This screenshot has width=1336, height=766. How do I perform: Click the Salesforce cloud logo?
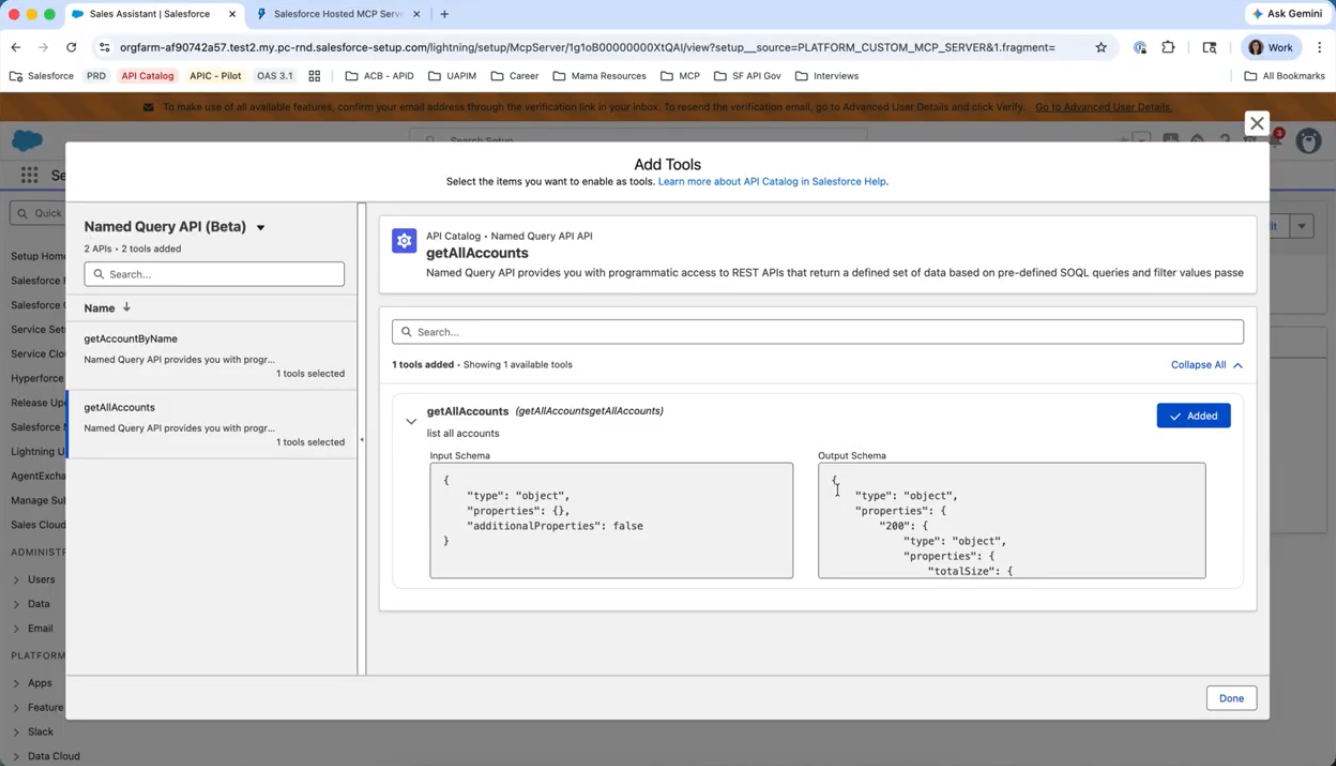tap(27, 141)
